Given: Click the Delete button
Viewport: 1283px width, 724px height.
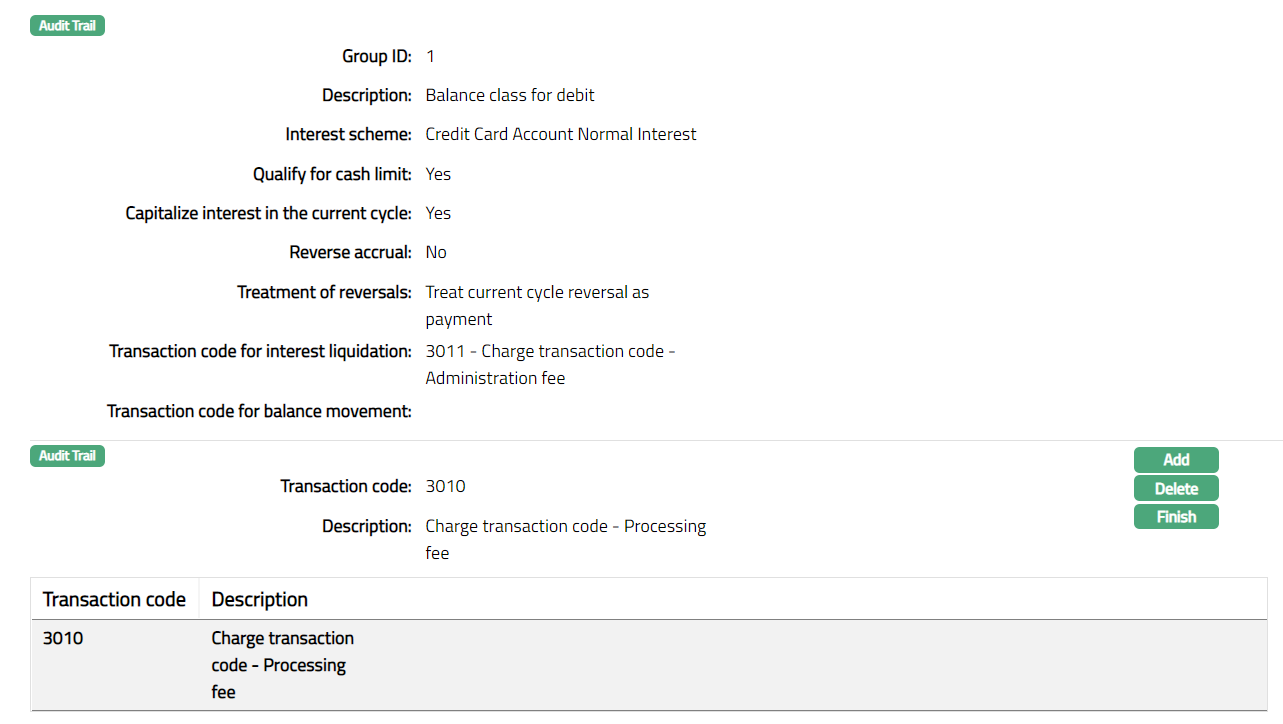Looking at the screenshot, I should 1175,489.
